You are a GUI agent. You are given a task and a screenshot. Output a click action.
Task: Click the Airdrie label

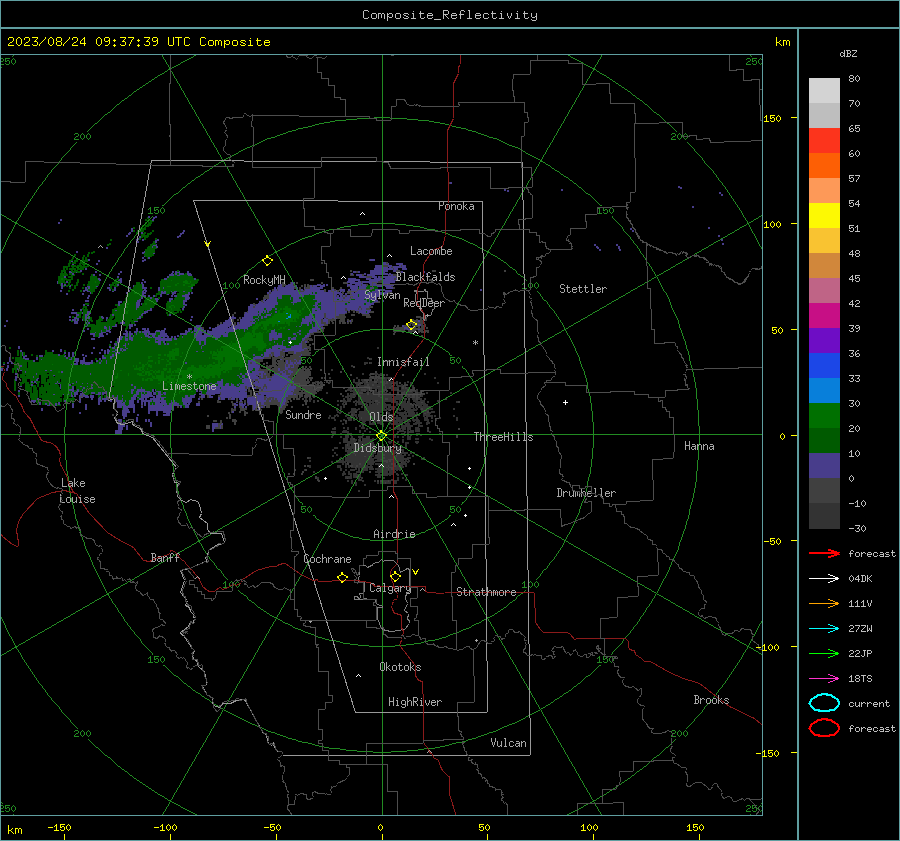394,534
